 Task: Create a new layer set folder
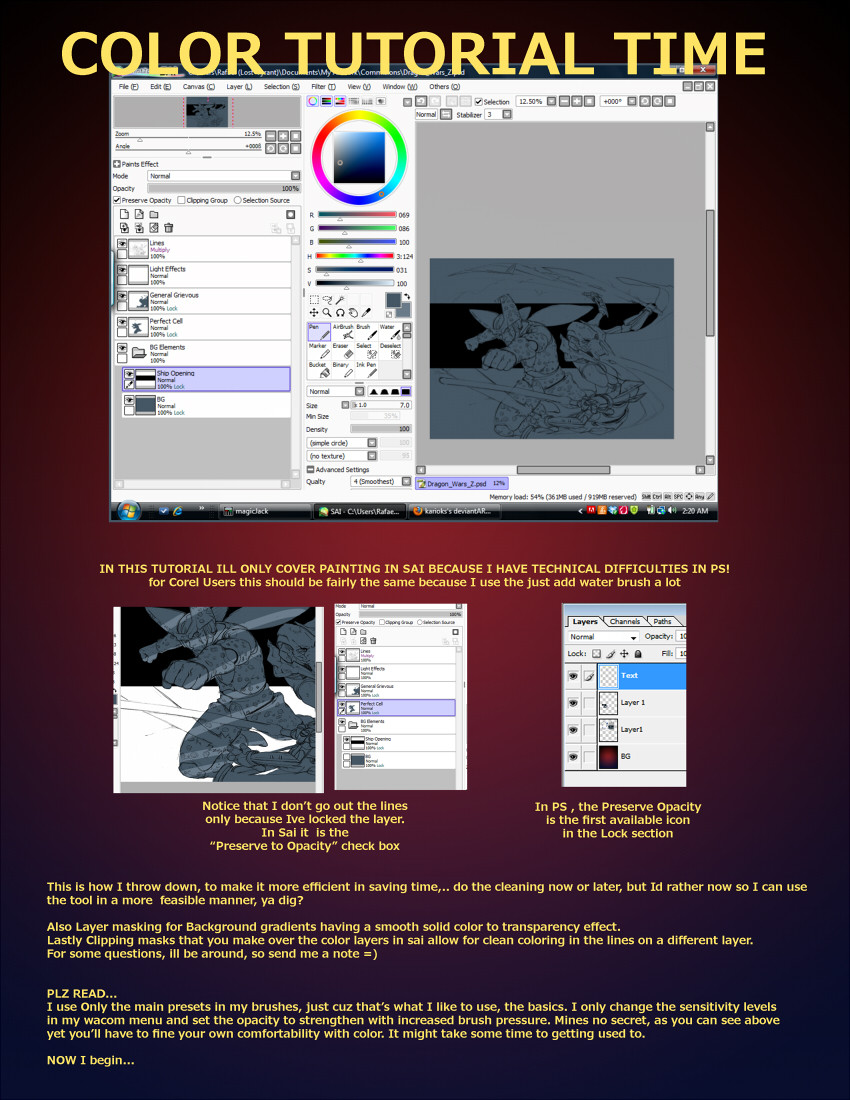(154, 214)
